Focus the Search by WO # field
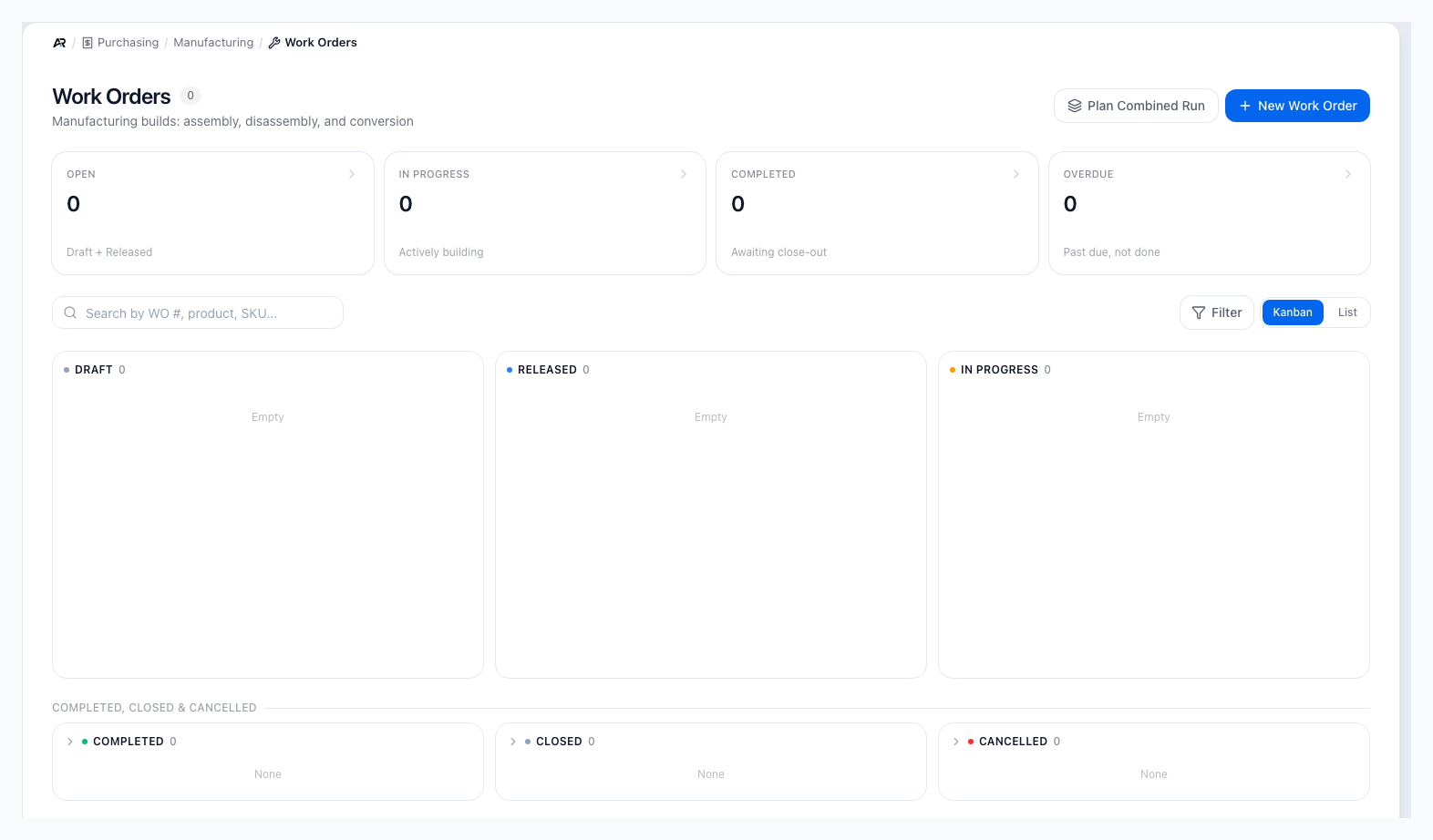This screenshot has width=1433, height=840. 198,312
